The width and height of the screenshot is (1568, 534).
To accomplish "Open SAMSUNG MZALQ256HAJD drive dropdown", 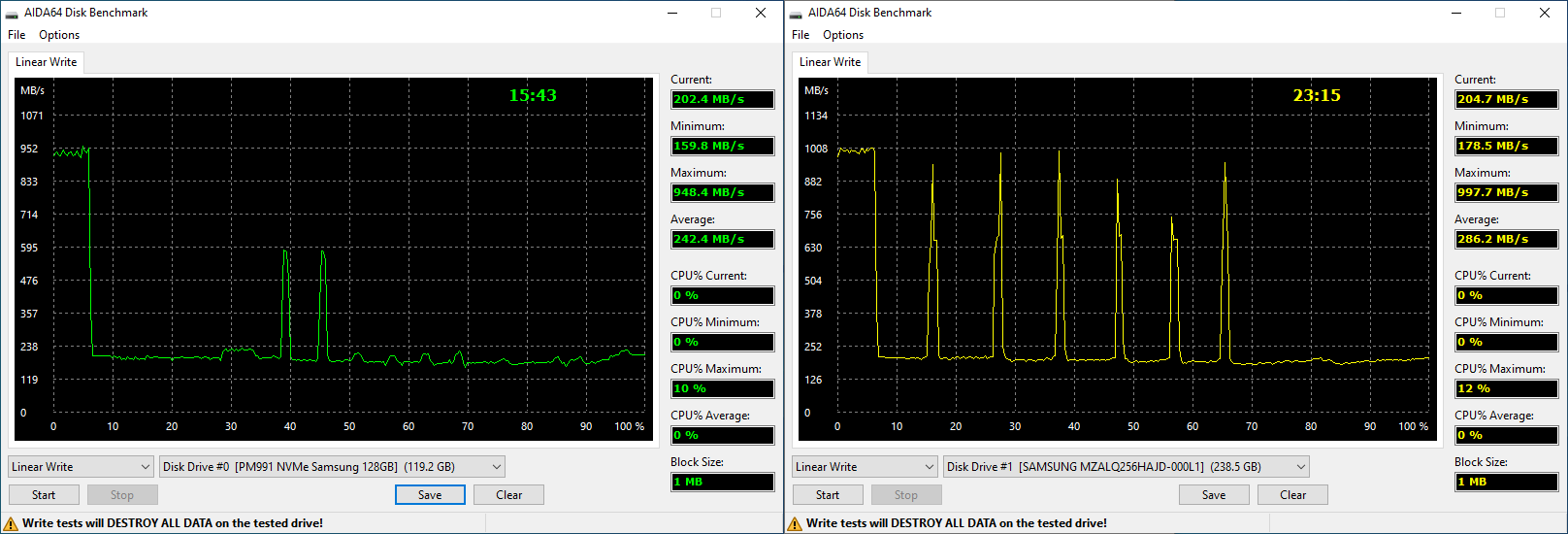I will tap(1127, 467).
